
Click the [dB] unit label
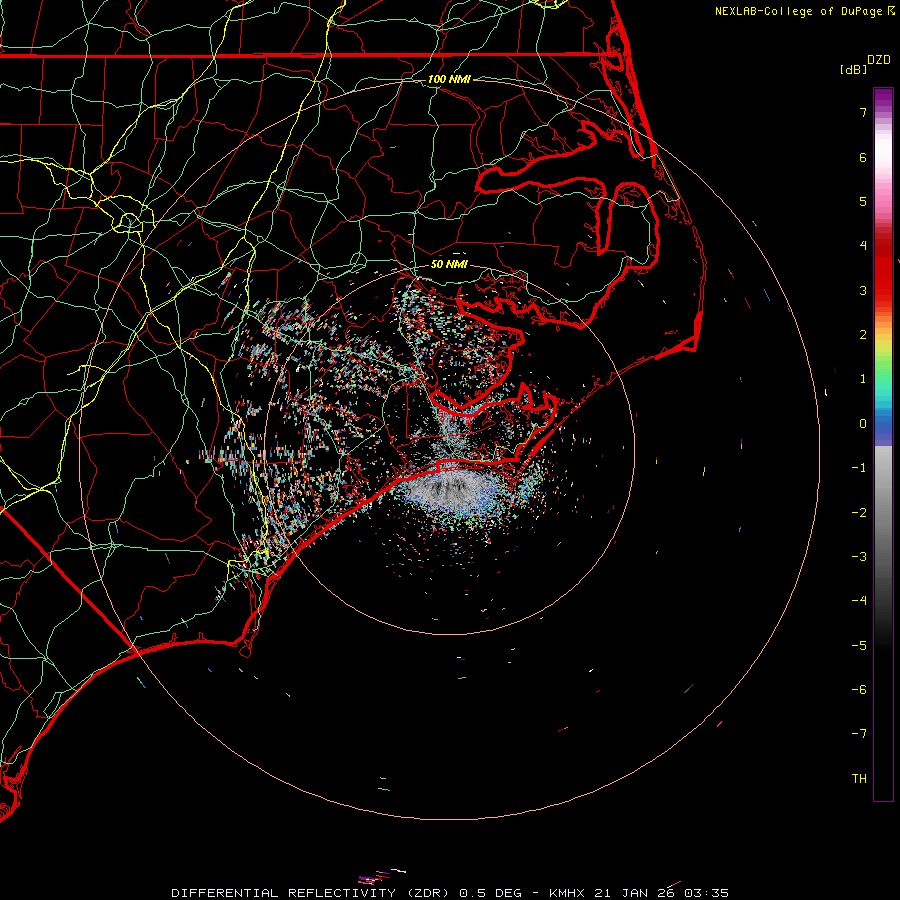pyautogui.click(x=853, y=69)
